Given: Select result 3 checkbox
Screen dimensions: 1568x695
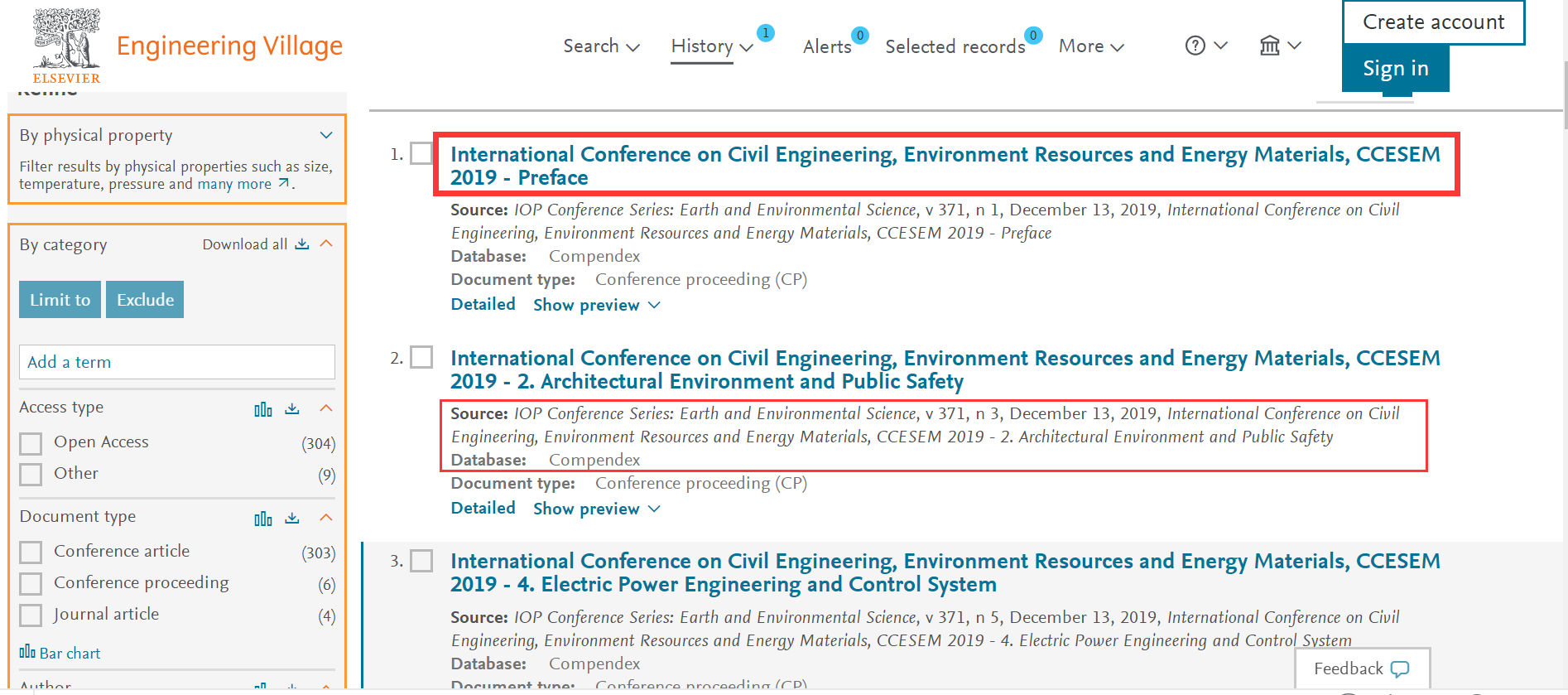Looking at the screenshot, I should click(421, 561).
